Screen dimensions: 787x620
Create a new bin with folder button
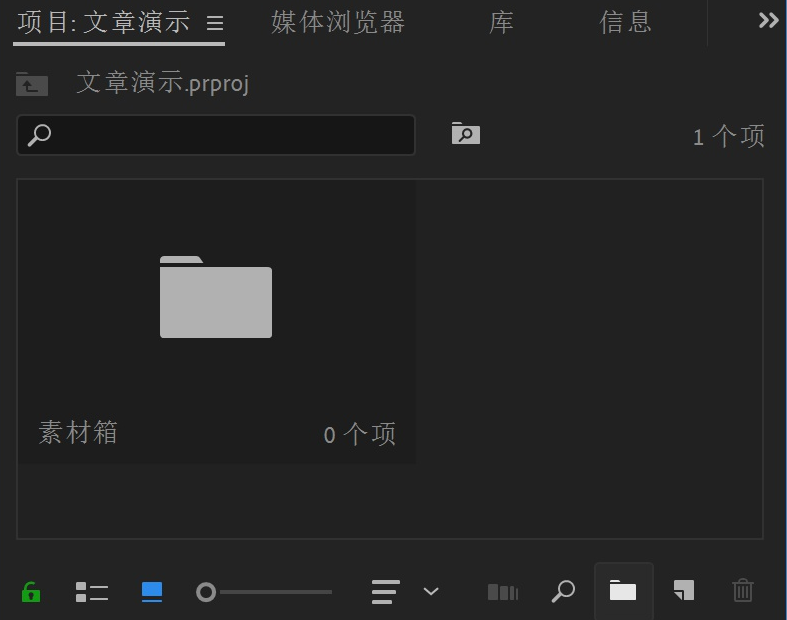pyautogui.click(x=623, y=591)
